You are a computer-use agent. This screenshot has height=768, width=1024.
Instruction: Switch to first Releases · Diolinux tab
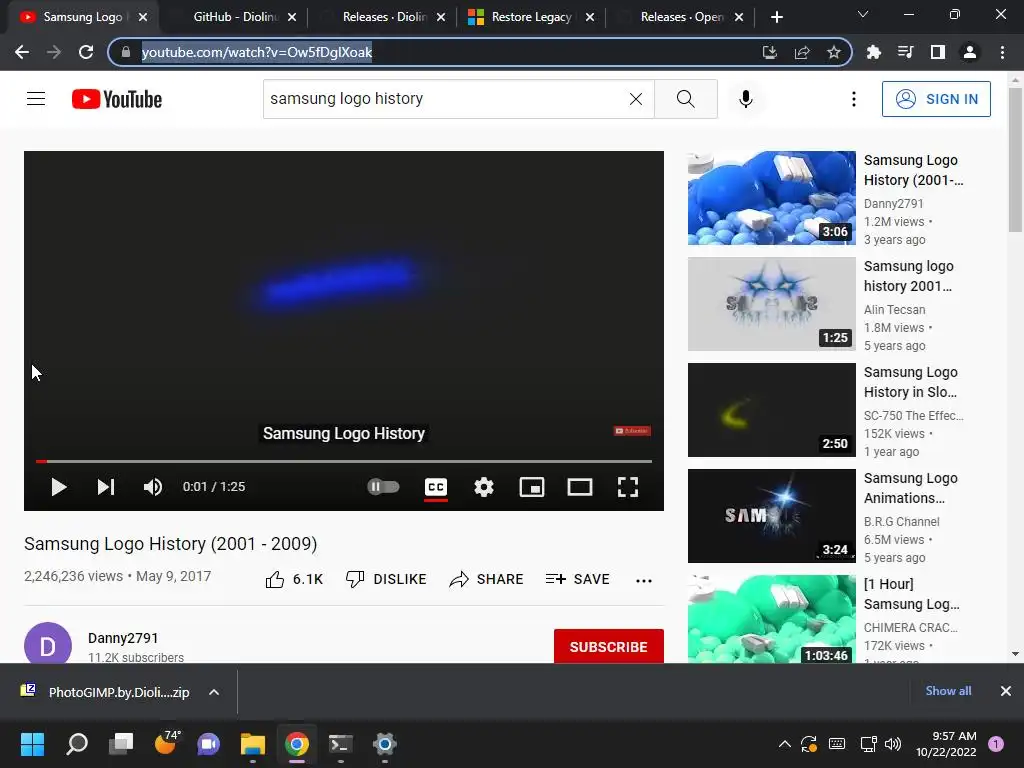[384, 17]
